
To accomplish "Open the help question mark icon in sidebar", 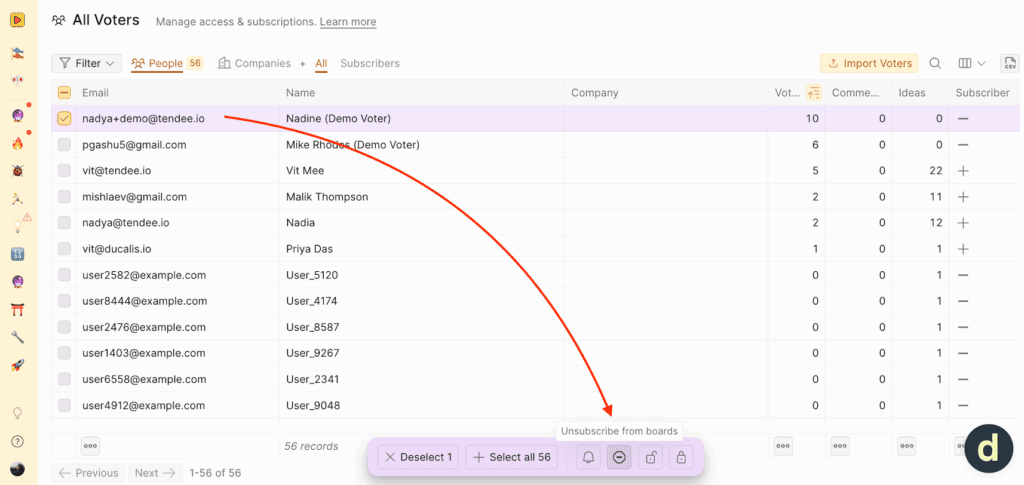I will click(x=17, y=442).
